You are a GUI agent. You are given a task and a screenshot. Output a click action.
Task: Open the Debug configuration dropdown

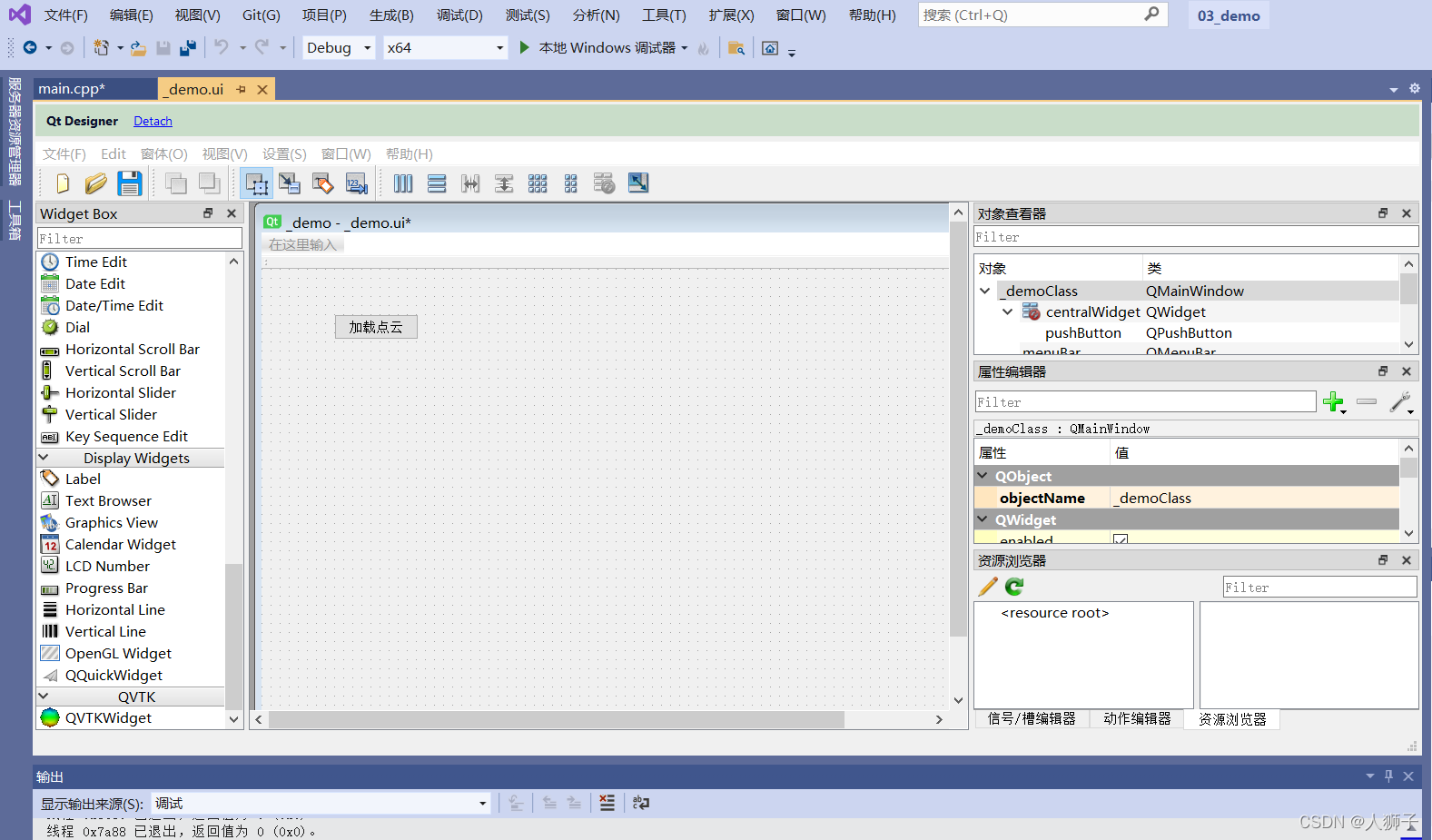coord(367,48)
